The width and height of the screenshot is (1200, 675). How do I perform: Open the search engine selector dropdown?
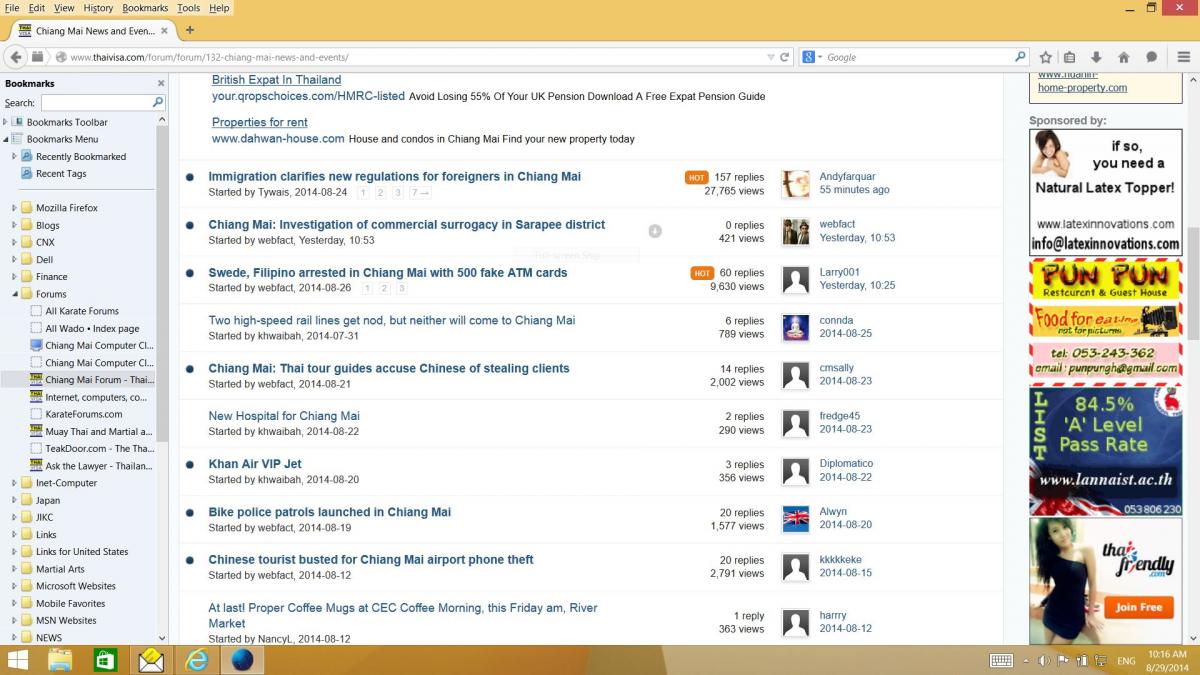click(812, 57)
